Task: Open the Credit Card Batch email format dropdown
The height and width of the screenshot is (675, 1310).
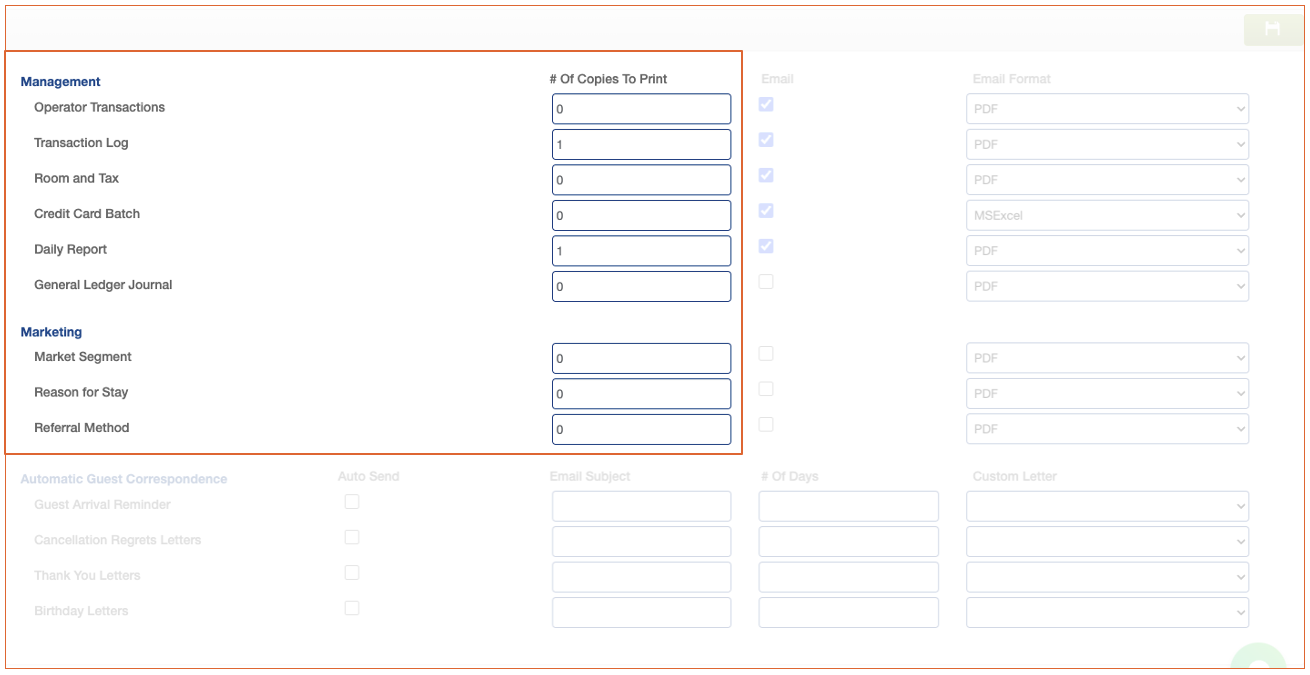Action: (x=1107, y=215)
